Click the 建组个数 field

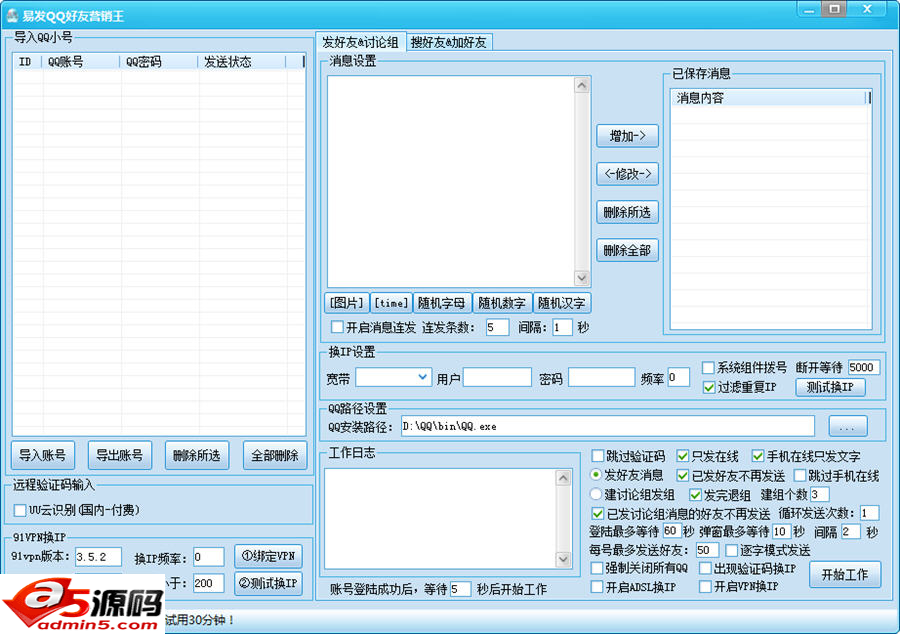(819, 495)
